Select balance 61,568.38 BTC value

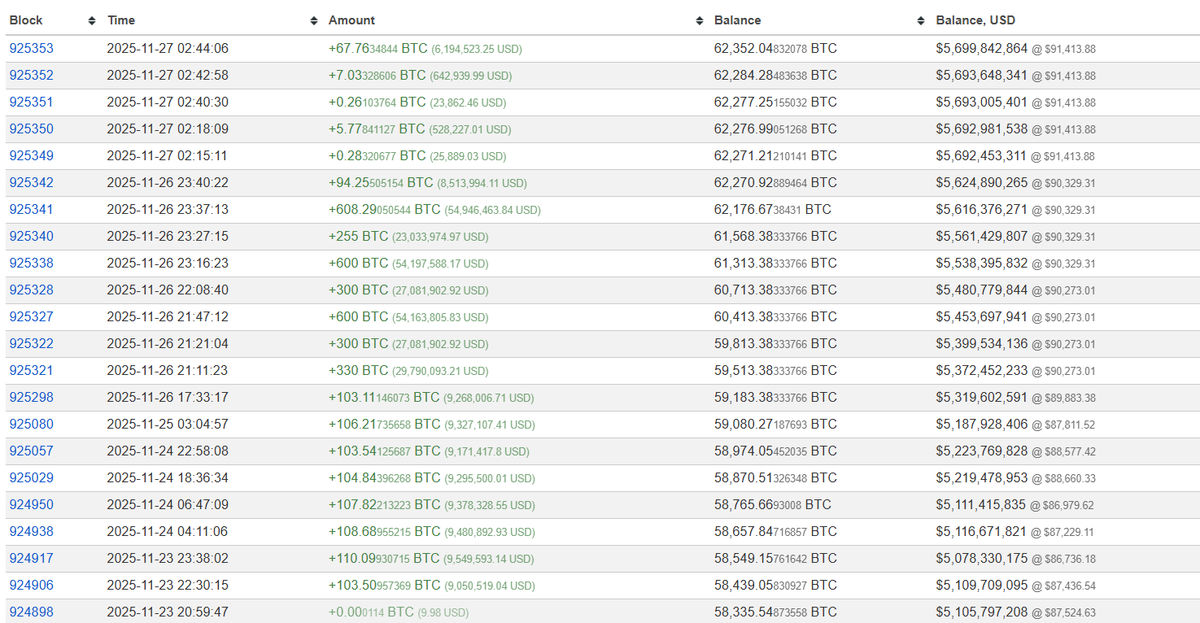pyautogui.click(x=775, y=237)
